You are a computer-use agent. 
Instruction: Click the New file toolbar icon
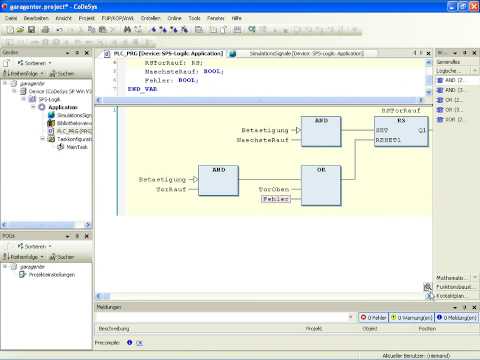10,30
